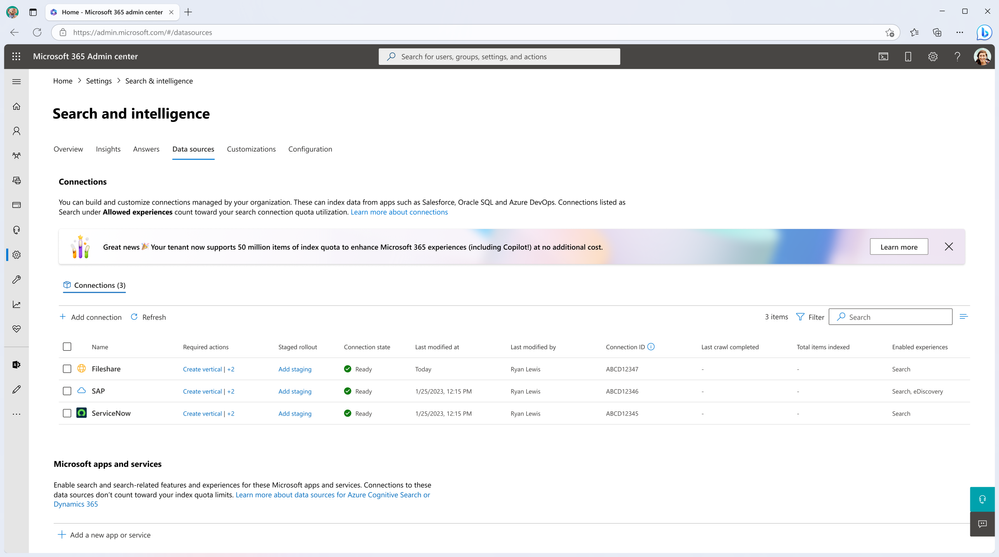Switch to the Answers tab
Screen dimensions: 999x557
(x=146, y=149)
